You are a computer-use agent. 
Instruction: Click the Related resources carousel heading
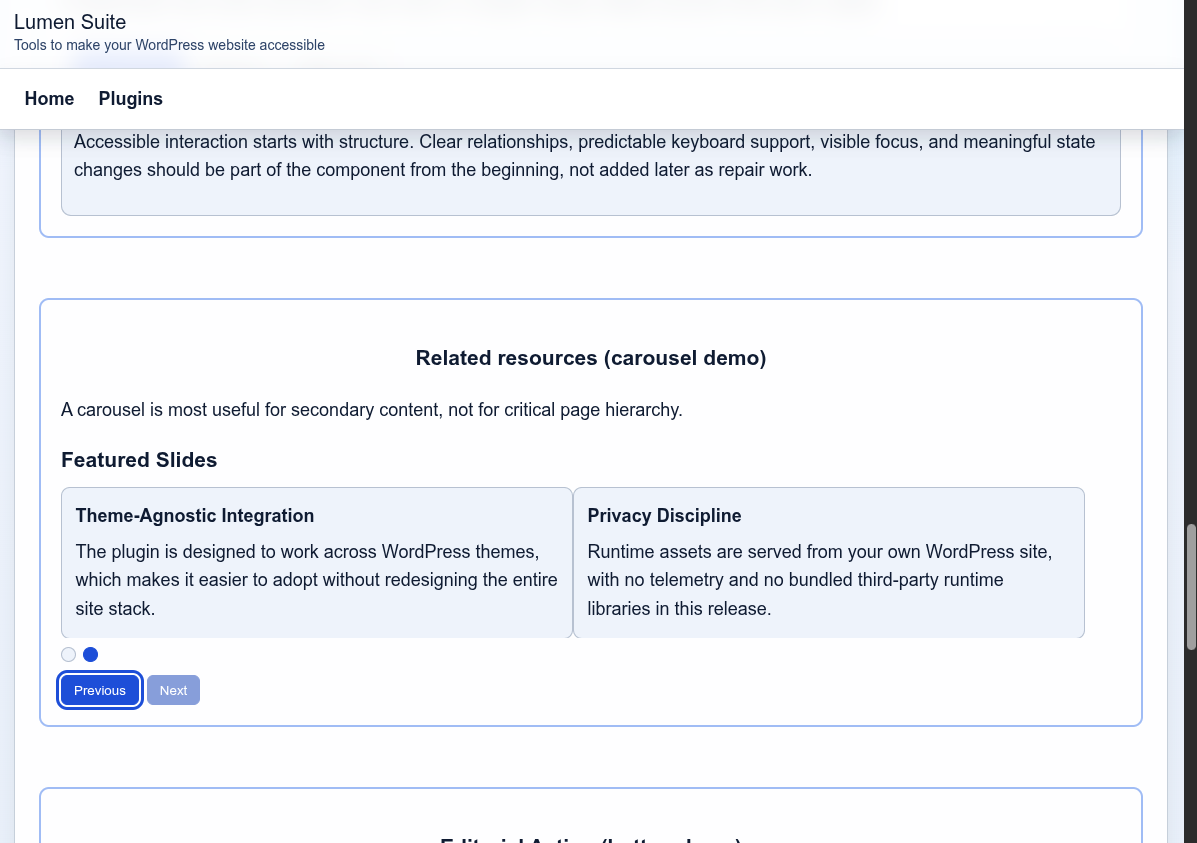[590, 358]
